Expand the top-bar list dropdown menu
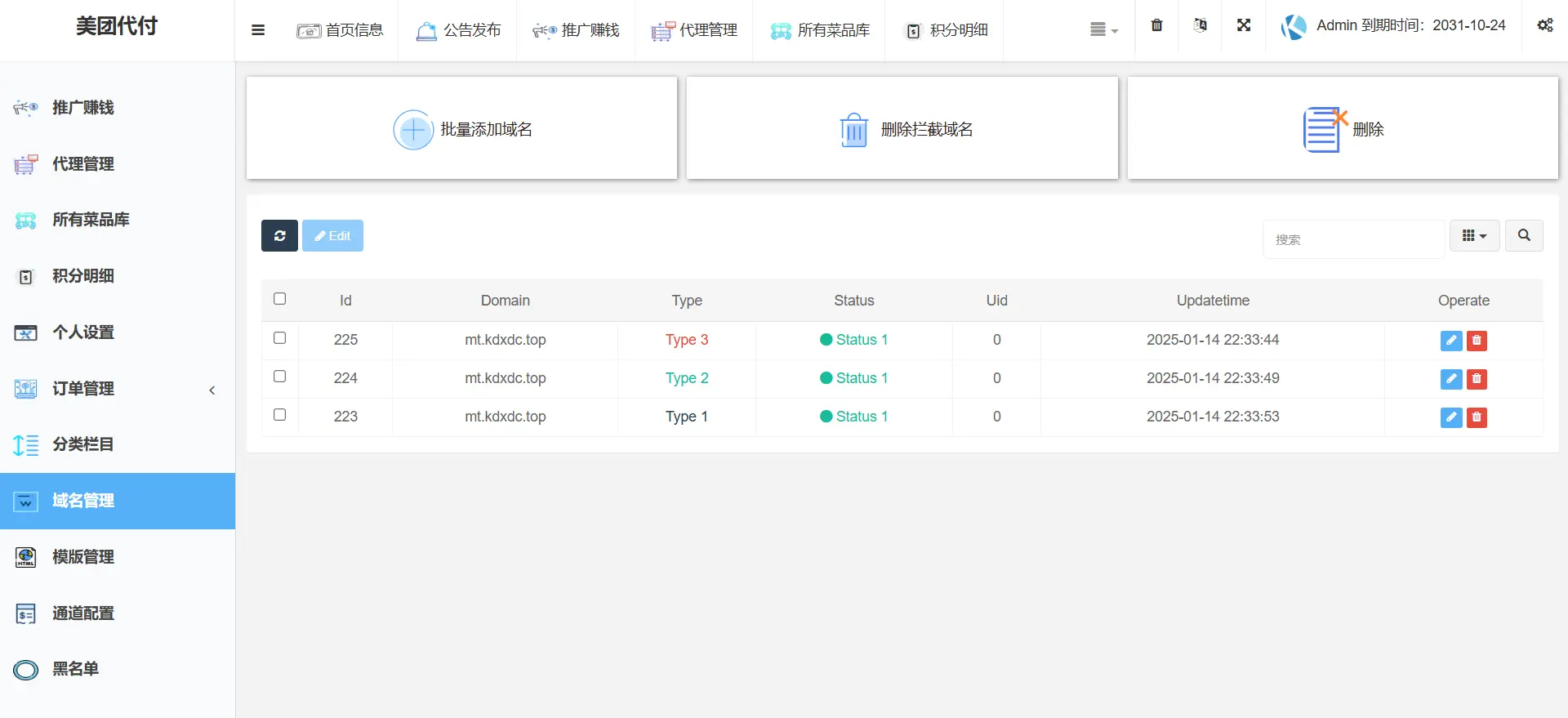This screenshot has width=1568, height=718. 1104,30
